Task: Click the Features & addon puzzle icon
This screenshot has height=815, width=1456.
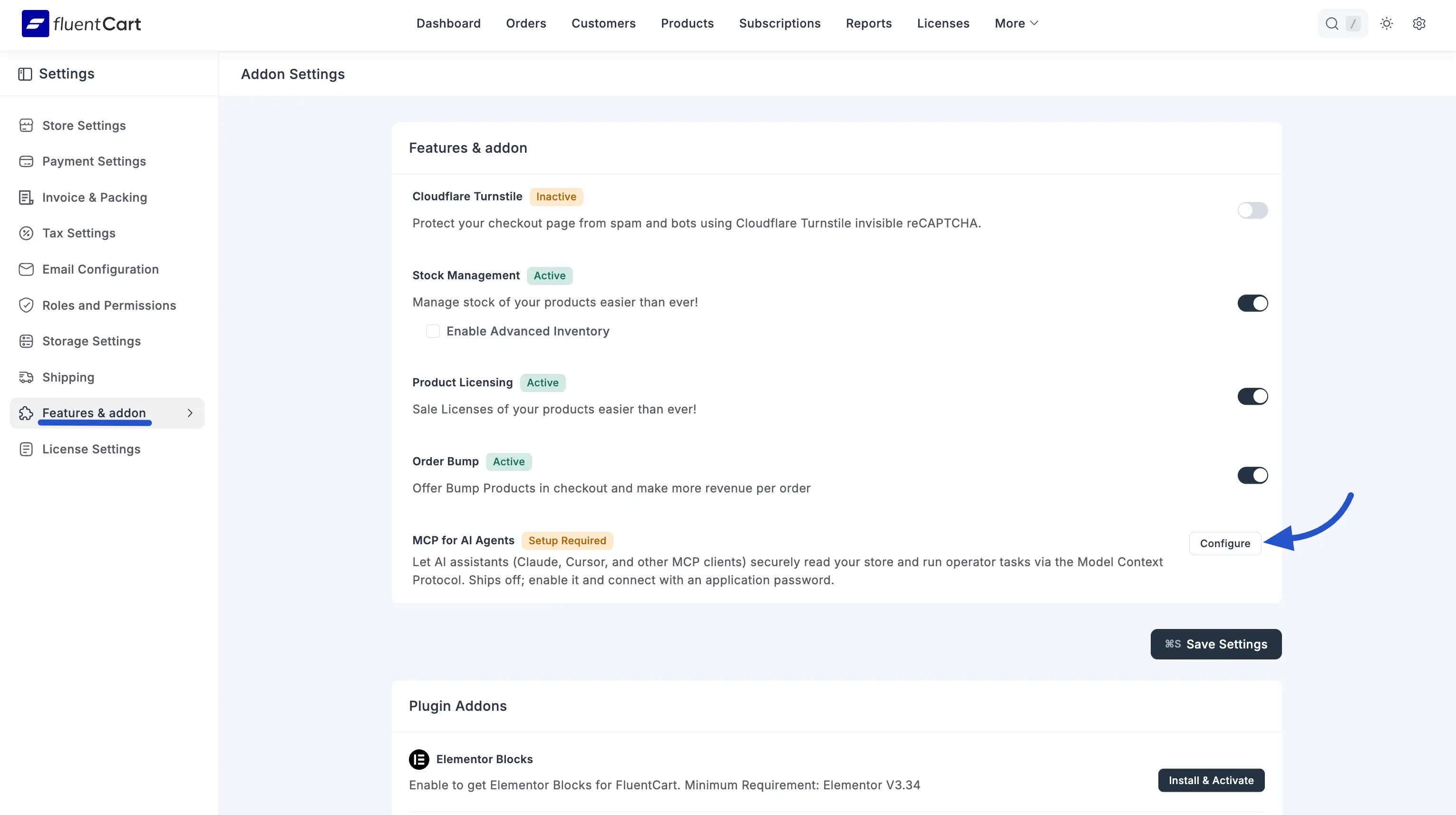Action: click(26, 413)
